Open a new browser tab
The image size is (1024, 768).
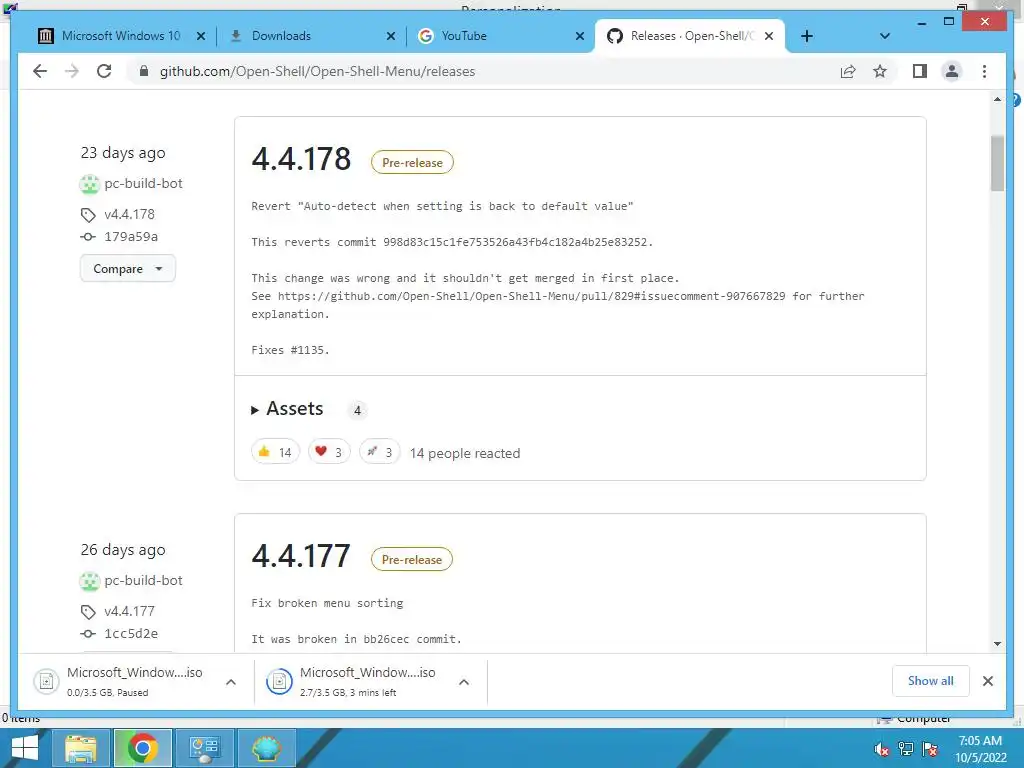tap(807, 36)
